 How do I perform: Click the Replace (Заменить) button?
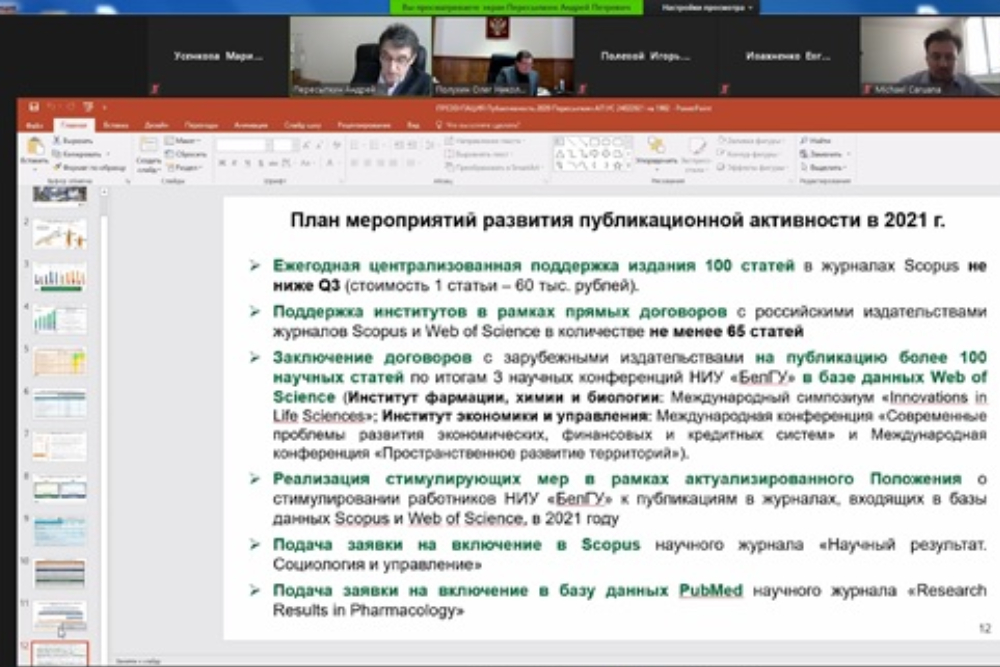click(x=823, y=155)
